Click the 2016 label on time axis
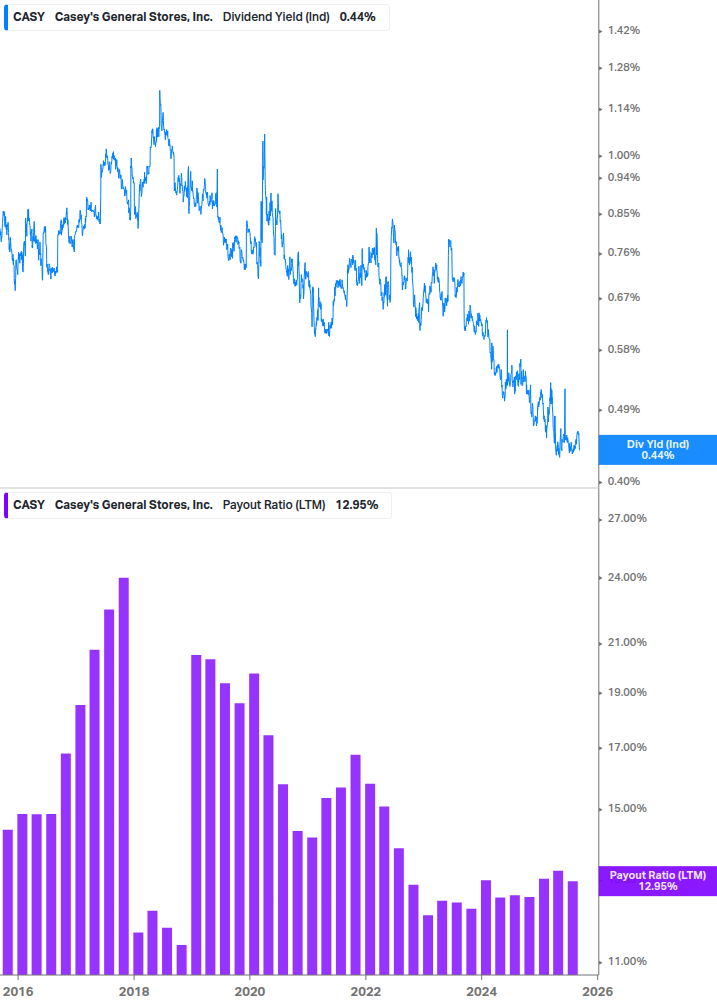717x1005 pixels. pos(18,991)
